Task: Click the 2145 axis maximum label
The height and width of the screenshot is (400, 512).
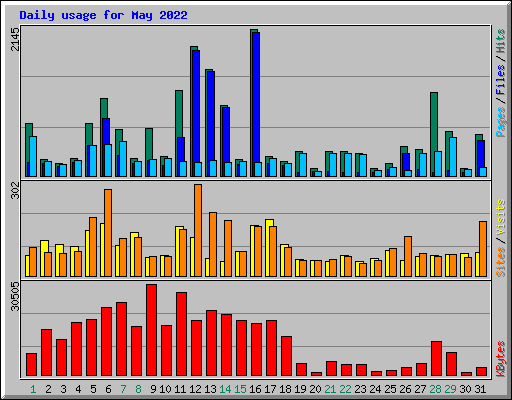Action: coord(15,39)
